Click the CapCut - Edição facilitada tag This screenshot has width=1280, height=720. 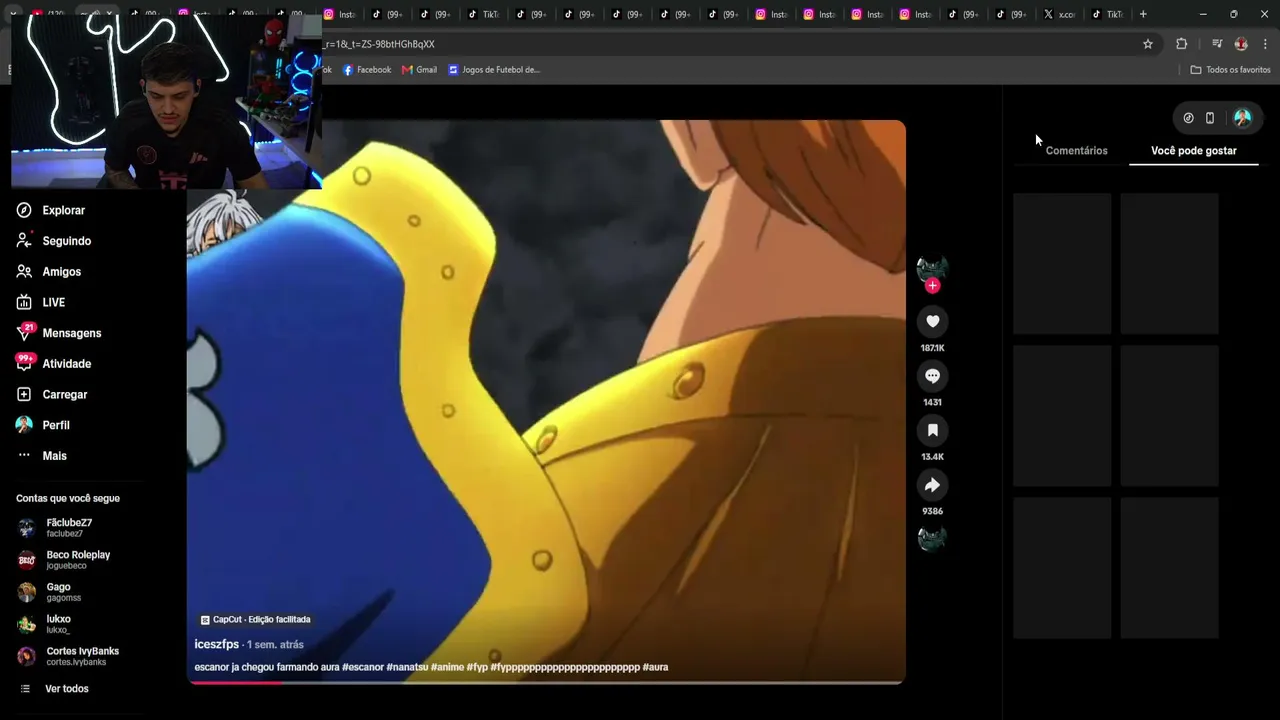(x=256, y=620)
